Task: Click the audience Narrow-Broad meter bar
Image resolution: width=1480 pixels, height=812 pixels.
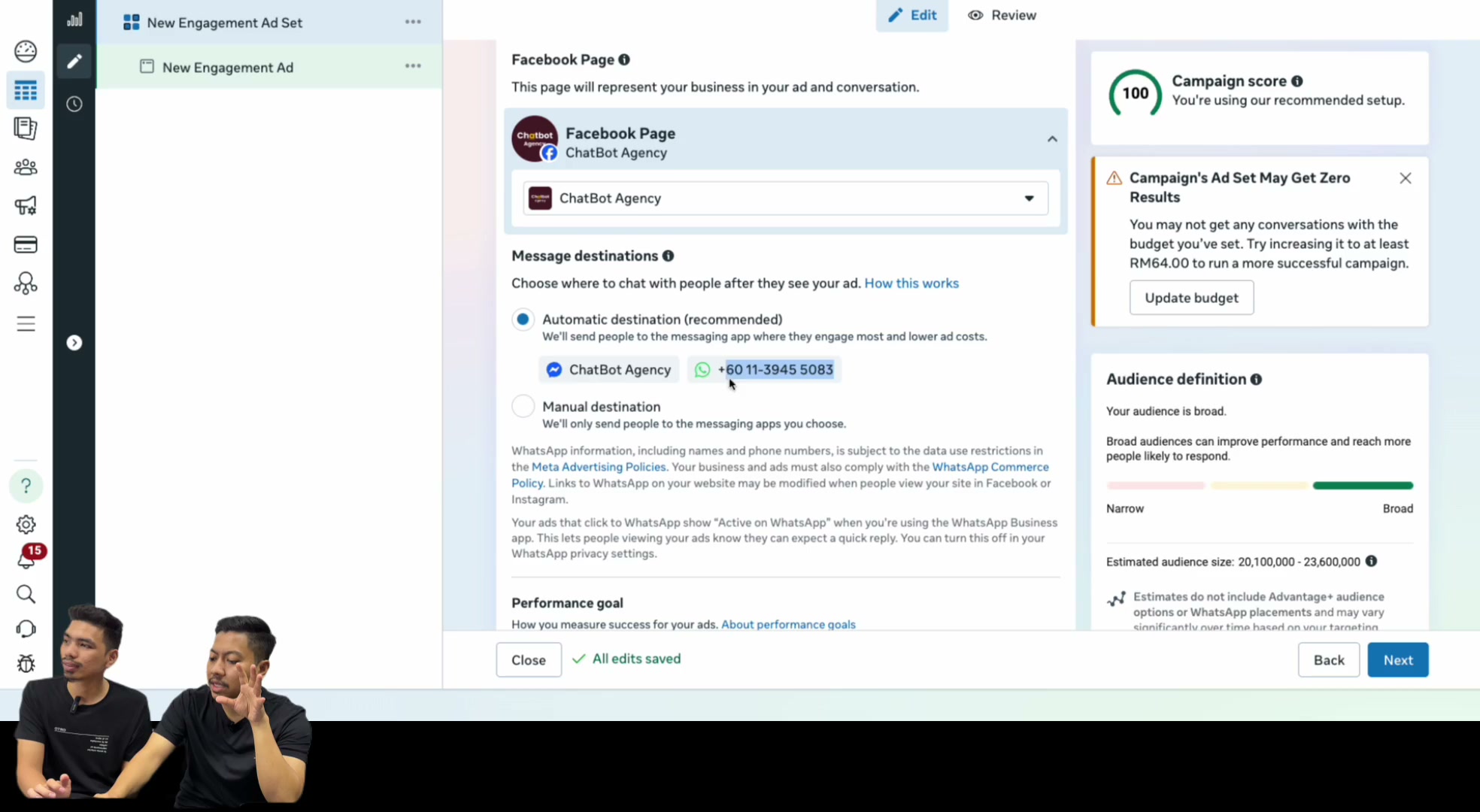Action: coord(1260,486)
